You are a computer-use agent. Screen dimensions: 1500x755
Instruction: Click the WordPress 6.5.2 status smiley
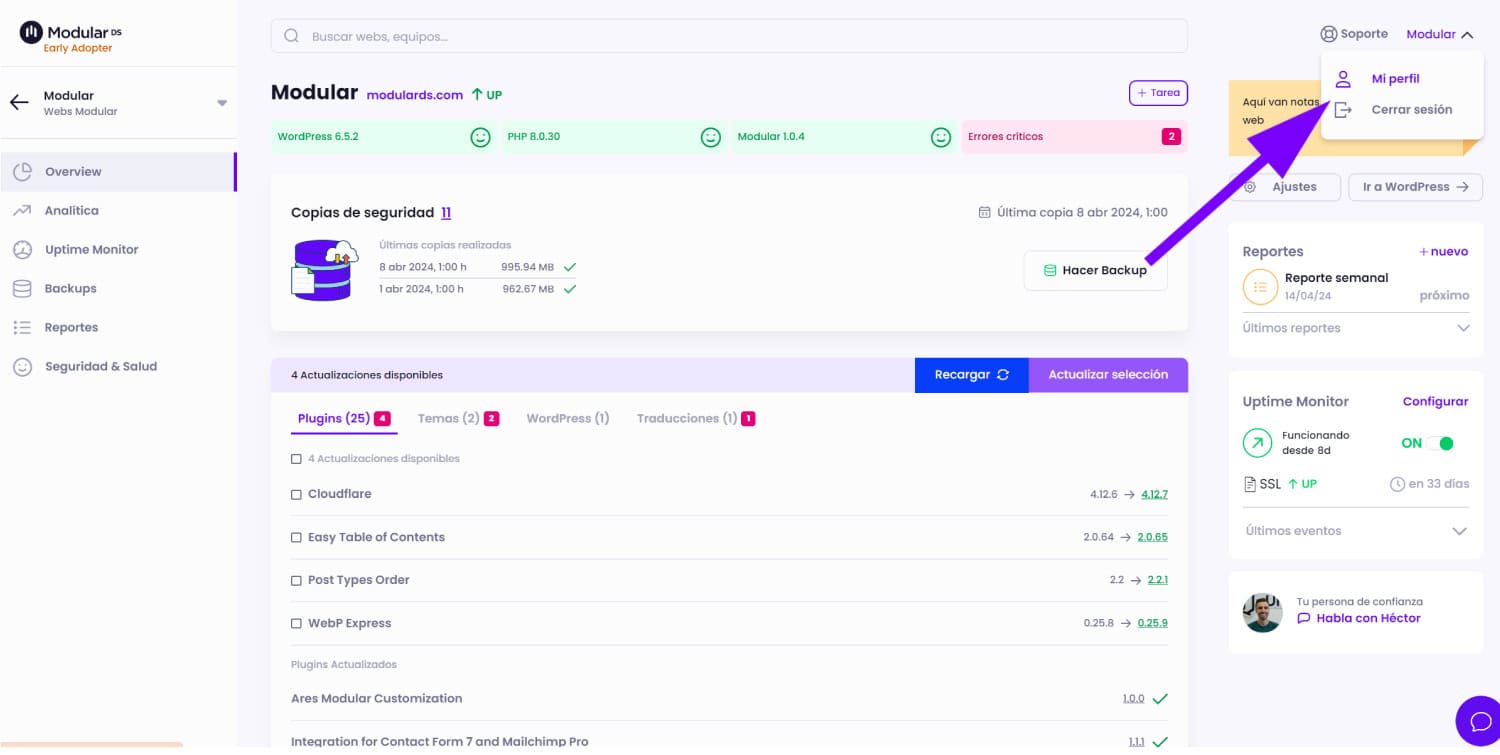481,137
